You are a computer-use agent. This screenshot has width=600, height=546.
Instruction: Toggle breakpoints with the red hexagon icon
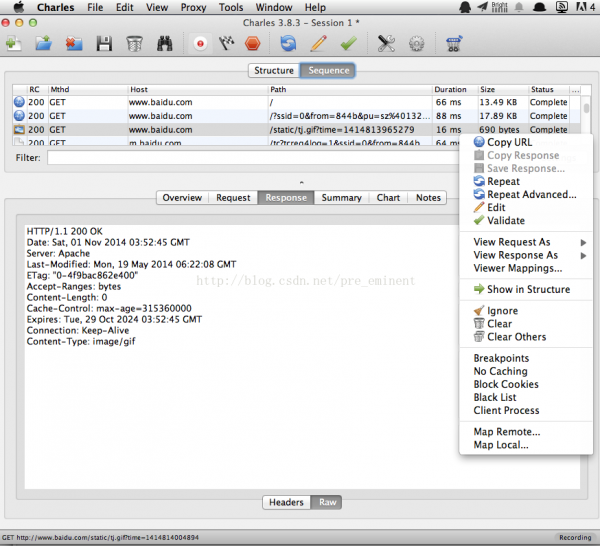[x=253, y=43]
